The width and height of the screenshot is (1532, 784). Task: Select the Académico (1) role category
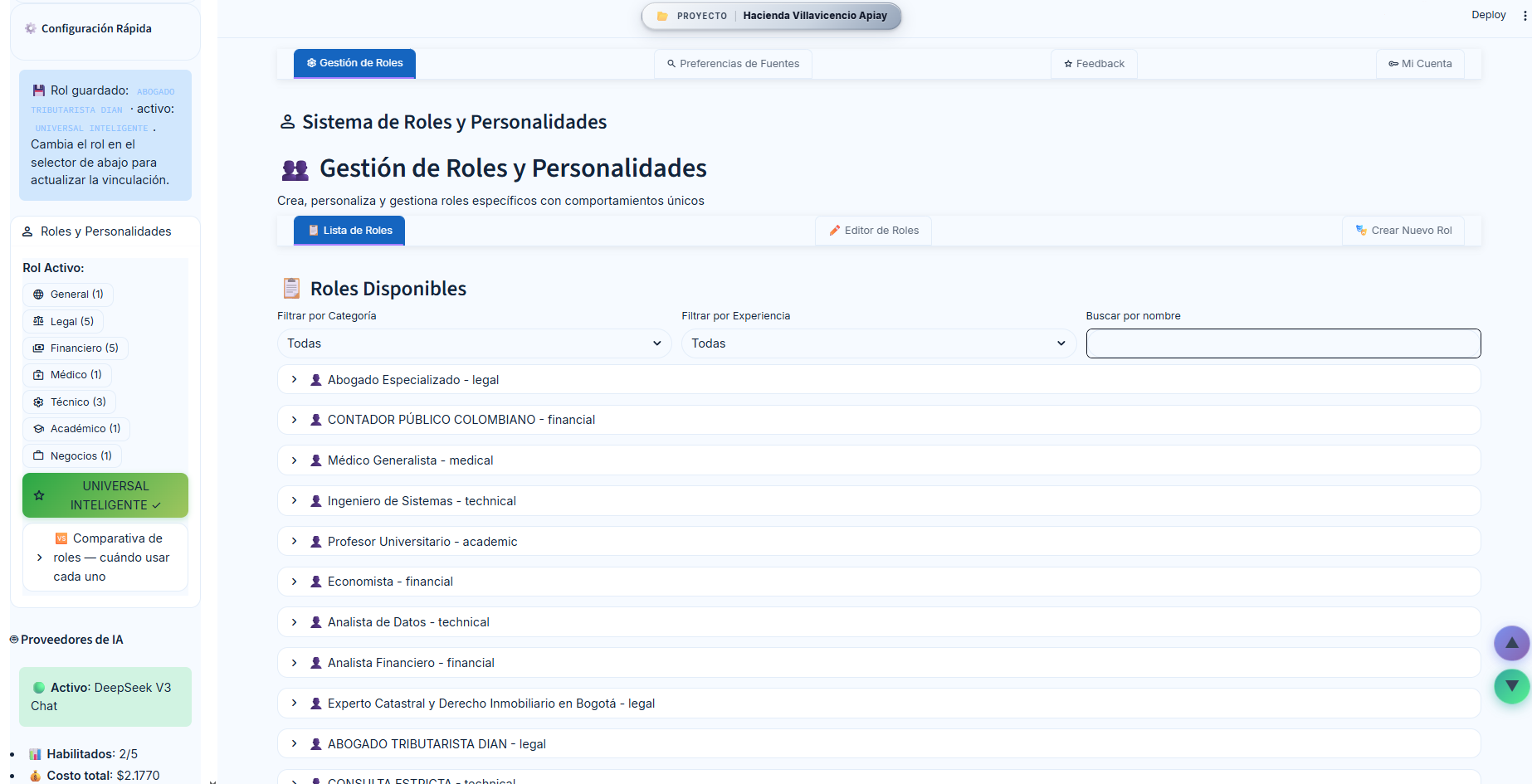pos(76,429)
